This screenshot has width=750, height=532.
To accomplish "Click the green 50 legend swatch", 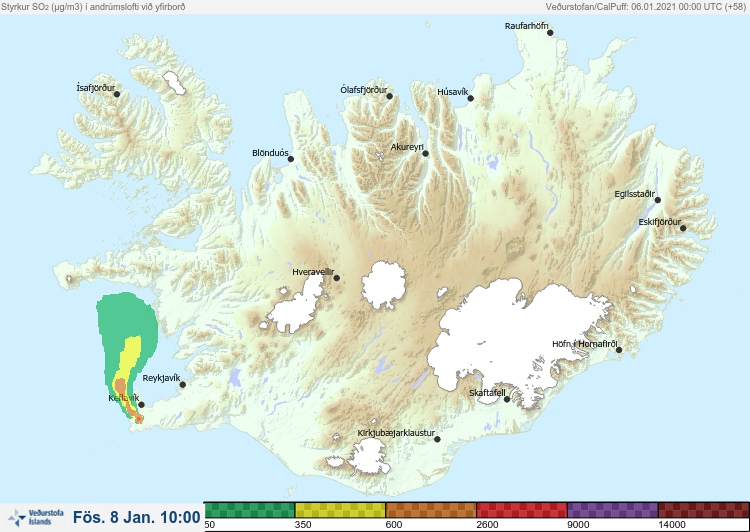I will point(250,510).
